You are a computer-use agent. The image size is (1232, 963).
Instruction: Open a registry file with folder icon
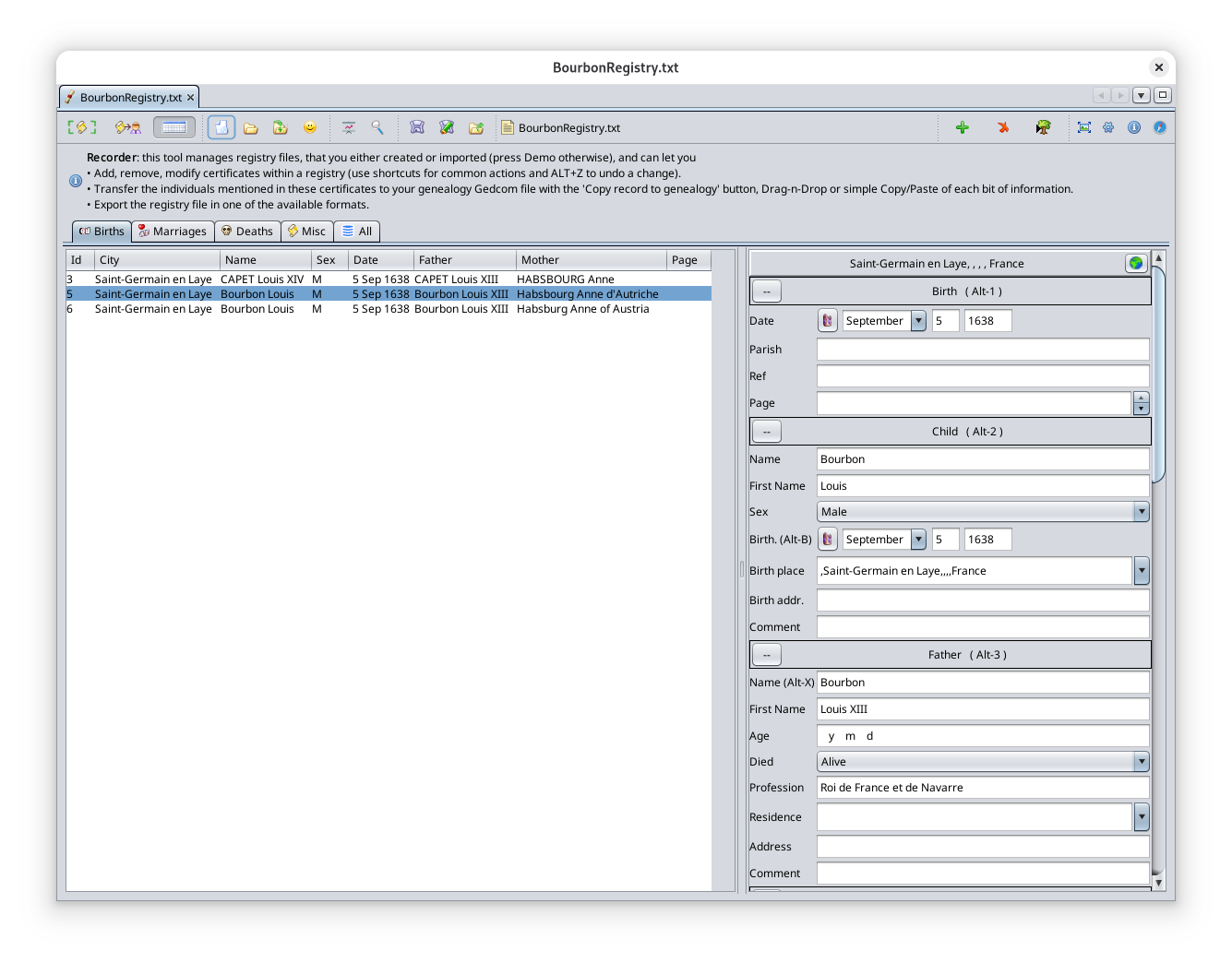(250, 127)
